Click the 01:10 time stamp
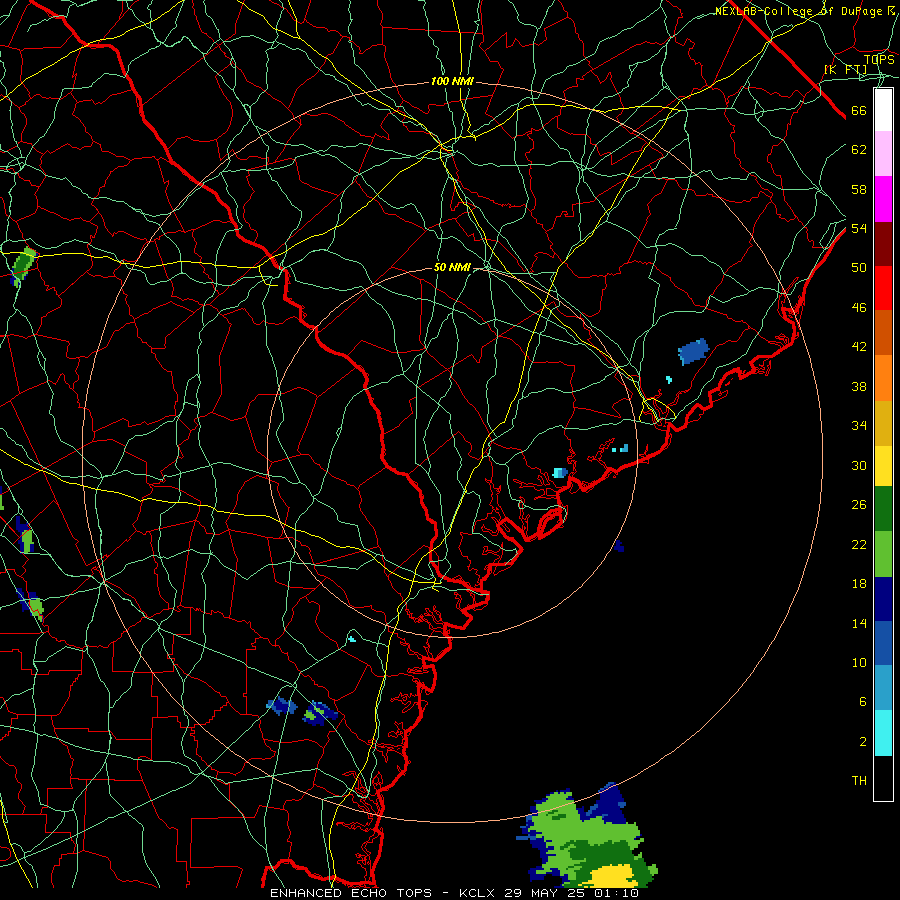Viewport: 900px width, 900px height. (x=614, y=893)
